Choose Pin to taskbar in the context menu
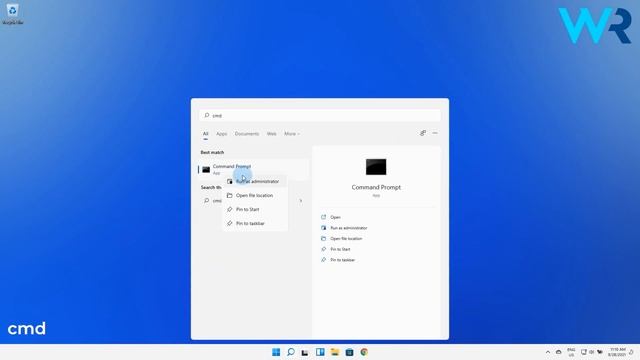The image size is (640, 360). tap(255, 224)
